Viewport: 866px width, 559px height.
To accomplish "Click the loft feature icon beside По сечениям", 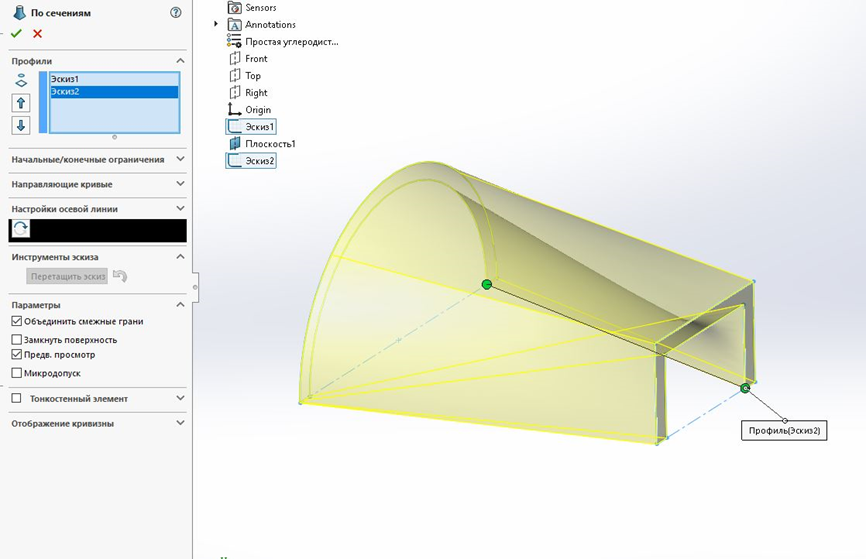I will pos(19,13).
